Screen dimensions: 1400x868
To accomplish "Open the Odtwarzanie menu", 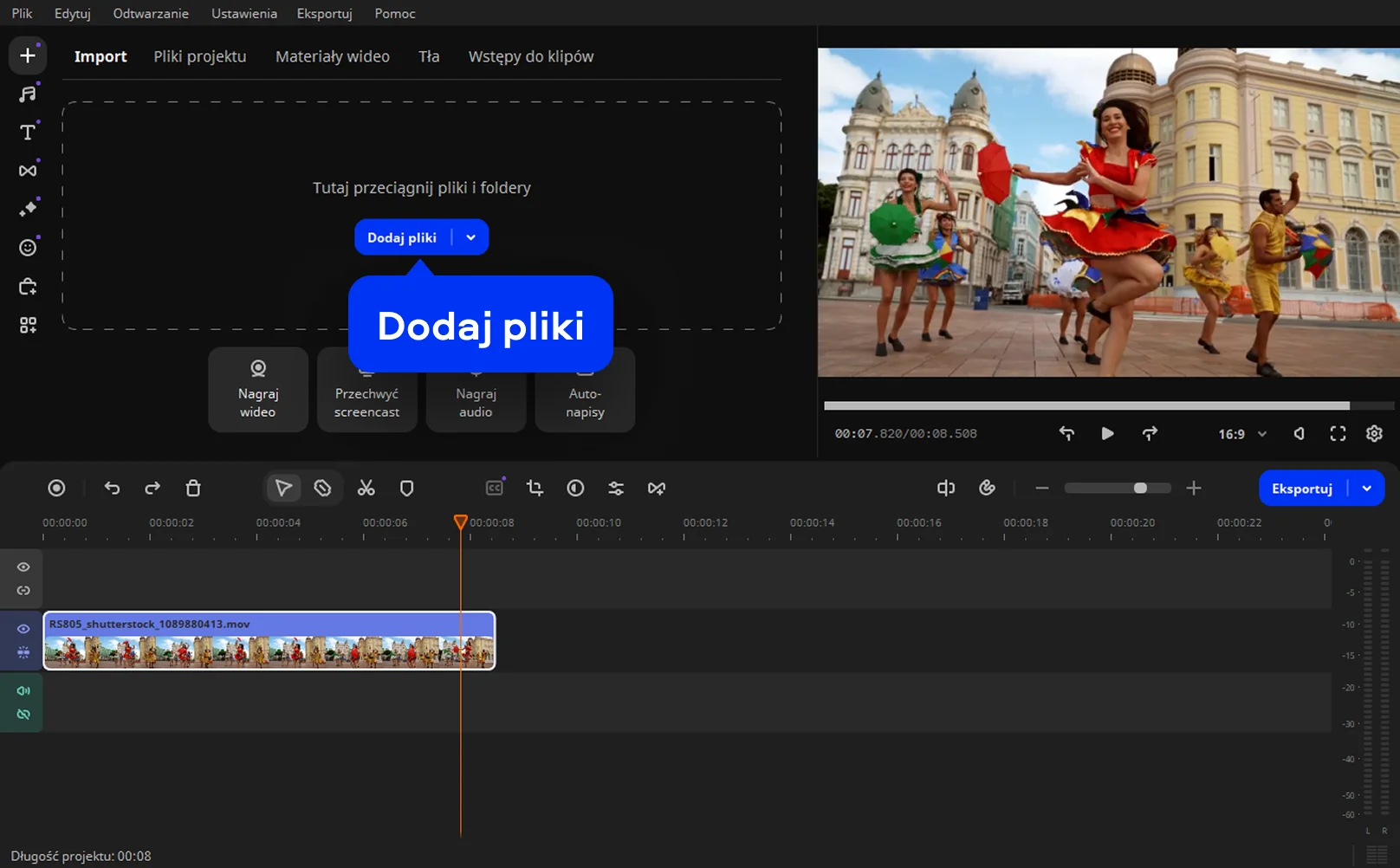I will [151, 14].
